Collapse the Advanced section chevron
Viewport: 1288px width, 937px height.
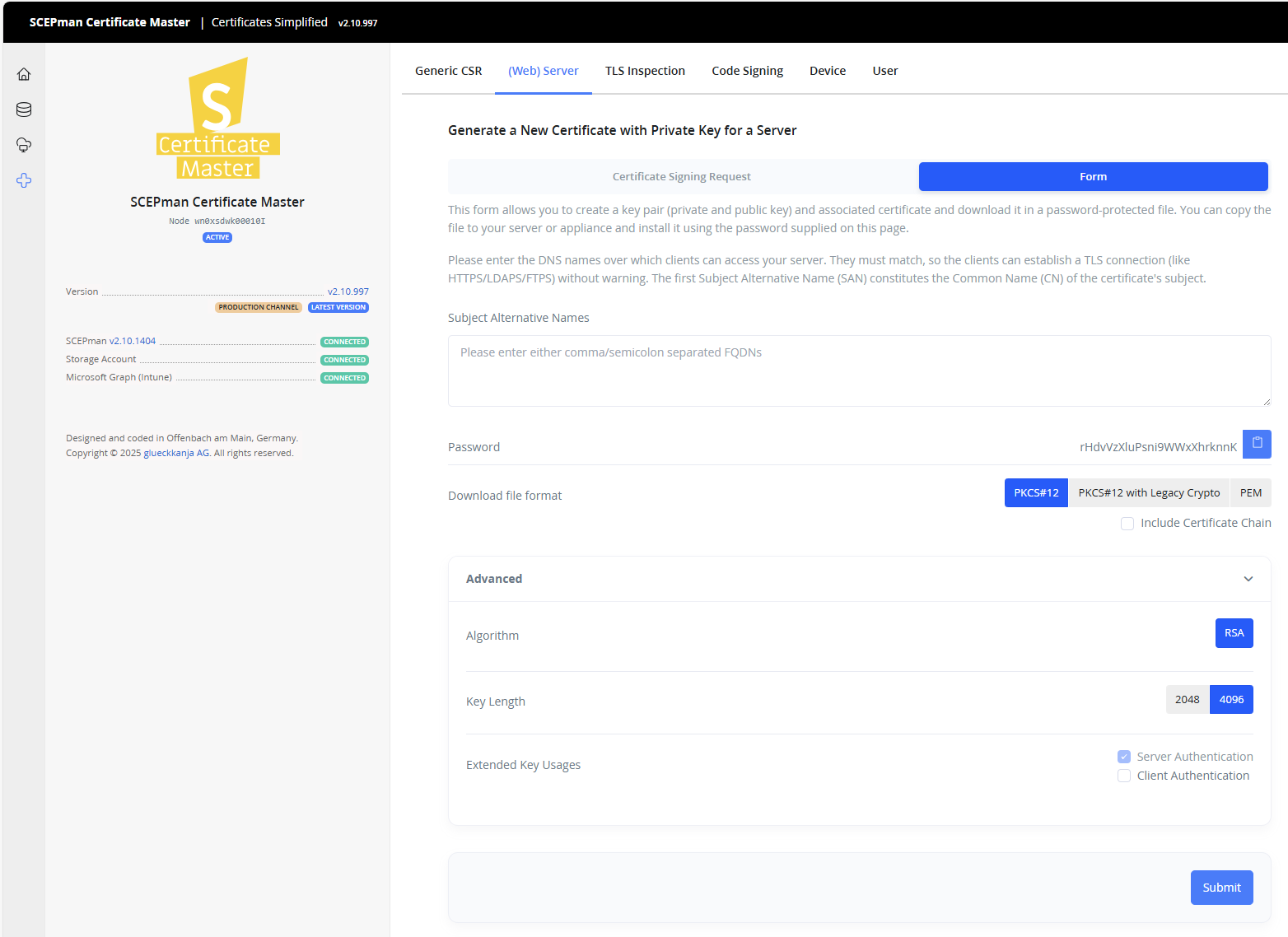[1248, 579]
